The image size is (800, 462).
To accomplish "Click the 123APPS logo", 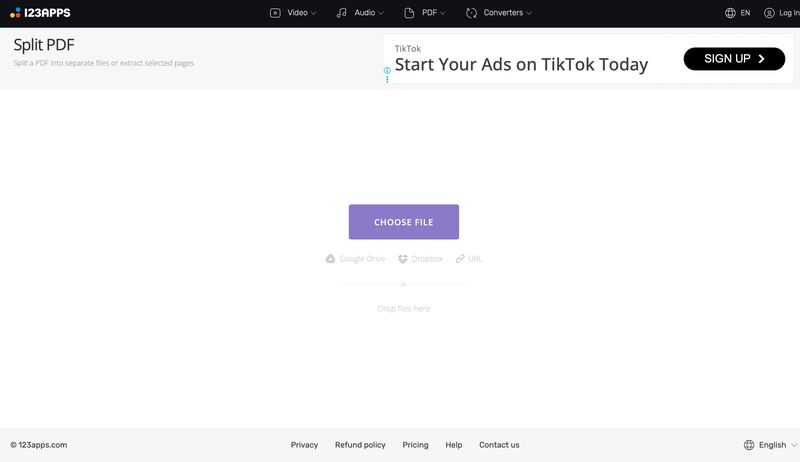I will 40,13.
